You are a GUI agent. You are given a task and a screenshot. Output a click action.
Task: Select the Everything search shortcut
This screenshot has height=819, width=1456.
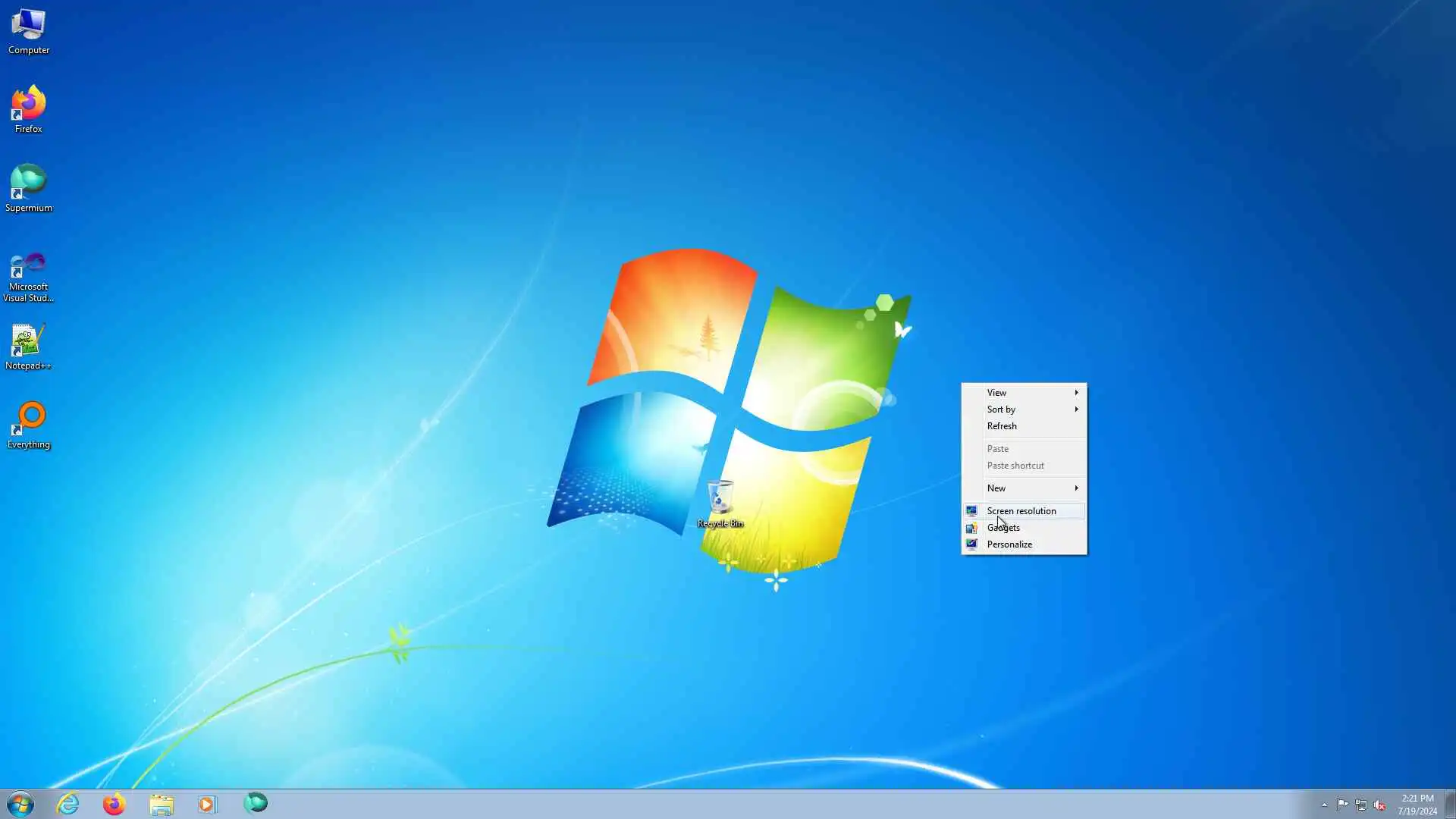pos(29,425)
